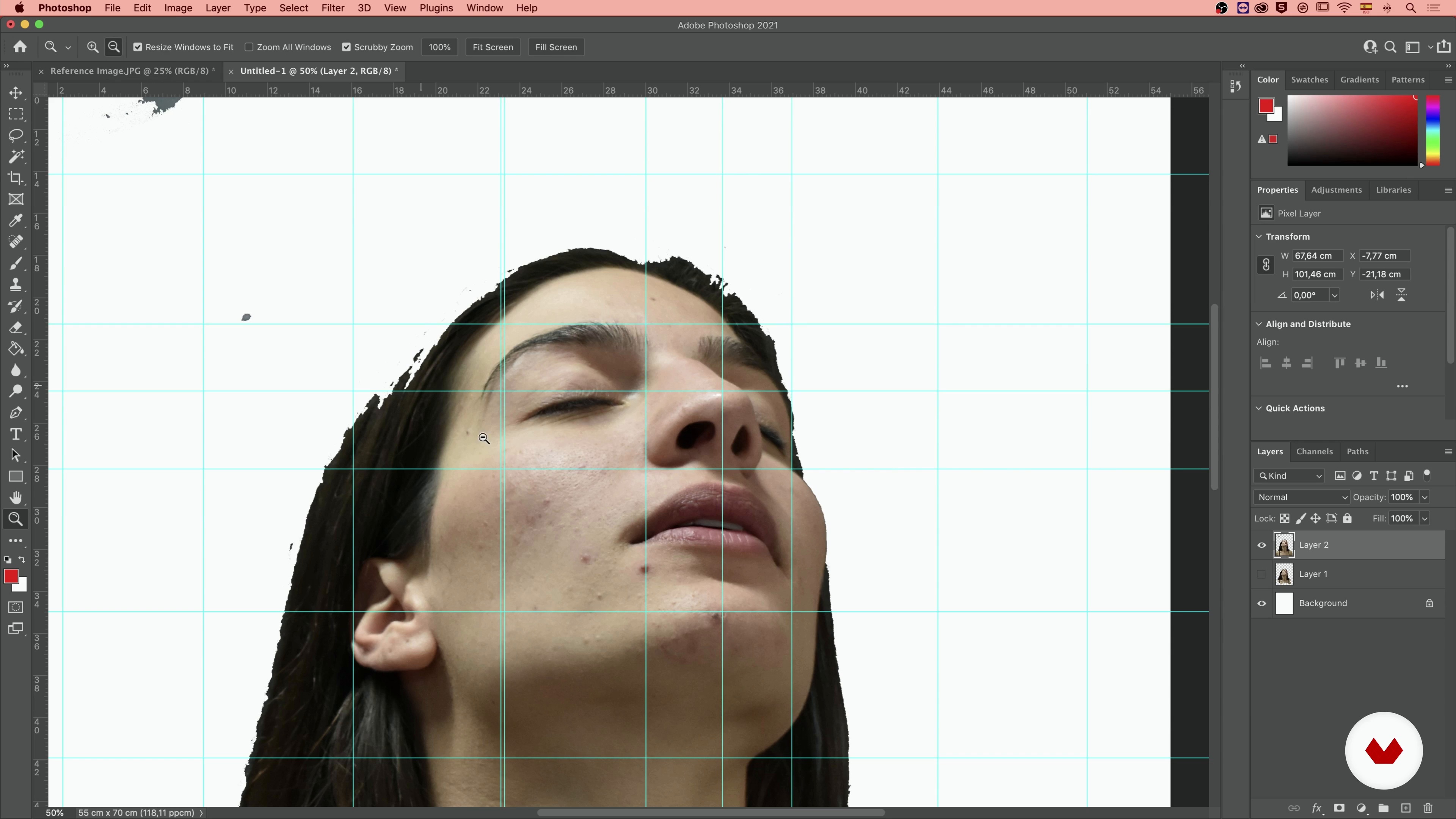
Task: Toggle lock transparent pixels
Action: point(1285,519)
